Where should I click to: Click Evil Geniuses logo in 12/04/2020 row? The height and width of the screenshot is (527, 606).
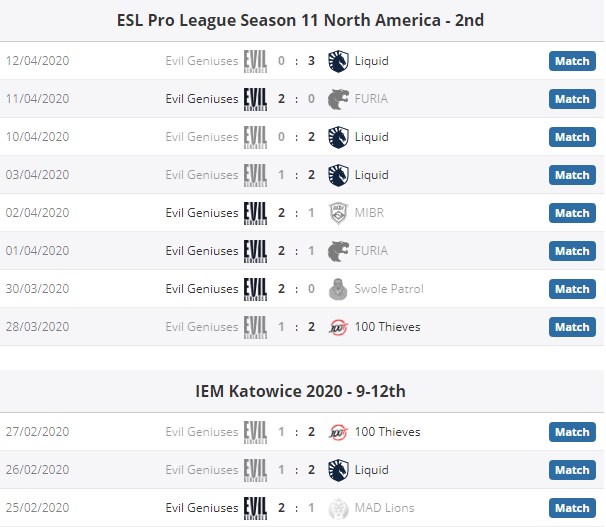pos(255,61)
